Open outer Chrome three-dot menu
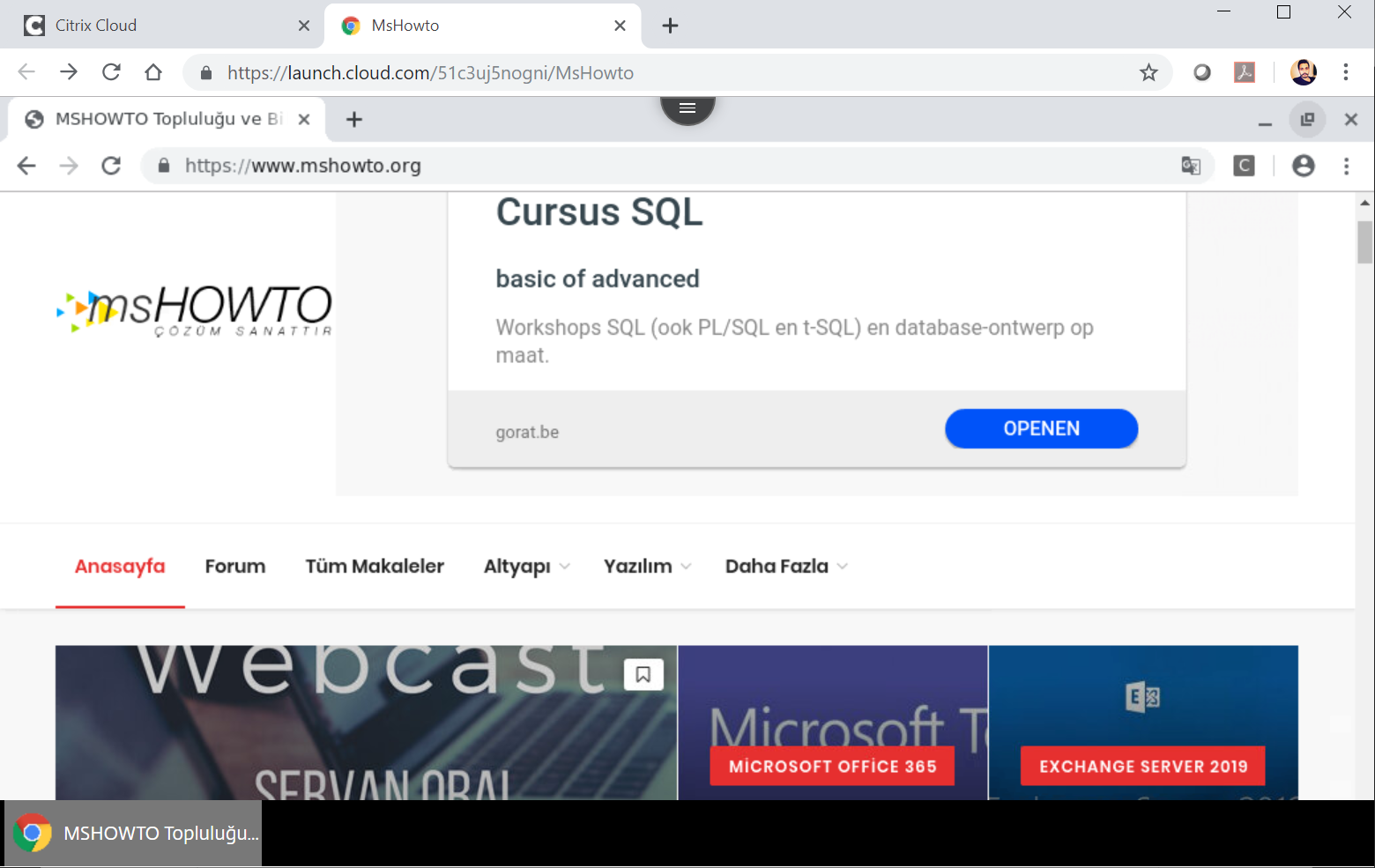 point(1346,72)
